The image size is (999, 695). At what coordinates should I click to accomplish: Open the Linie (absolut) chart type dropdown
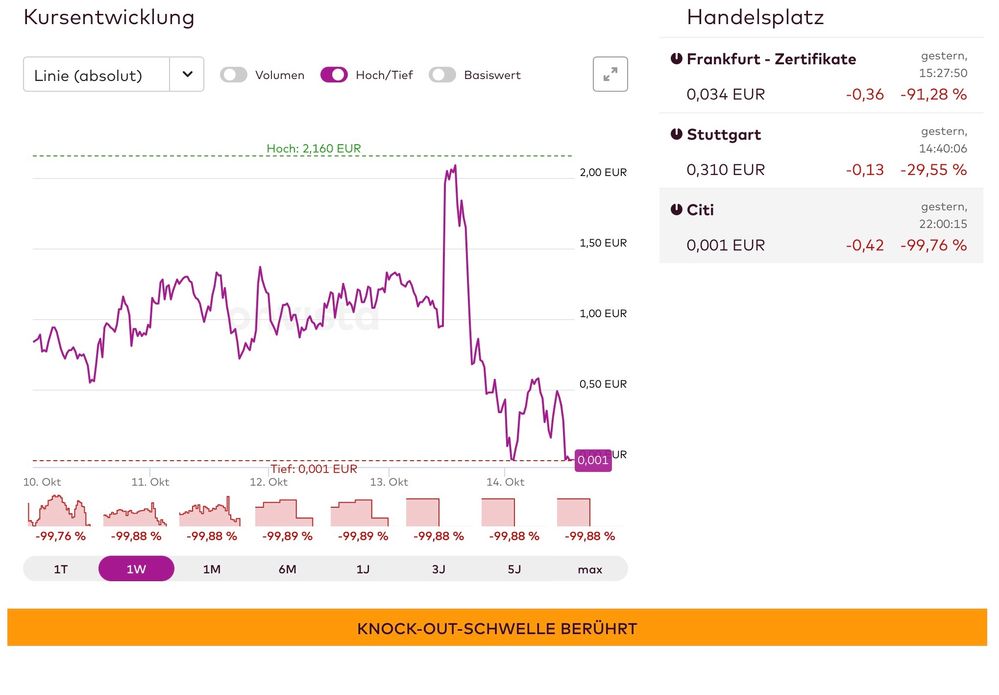[97, 75]
